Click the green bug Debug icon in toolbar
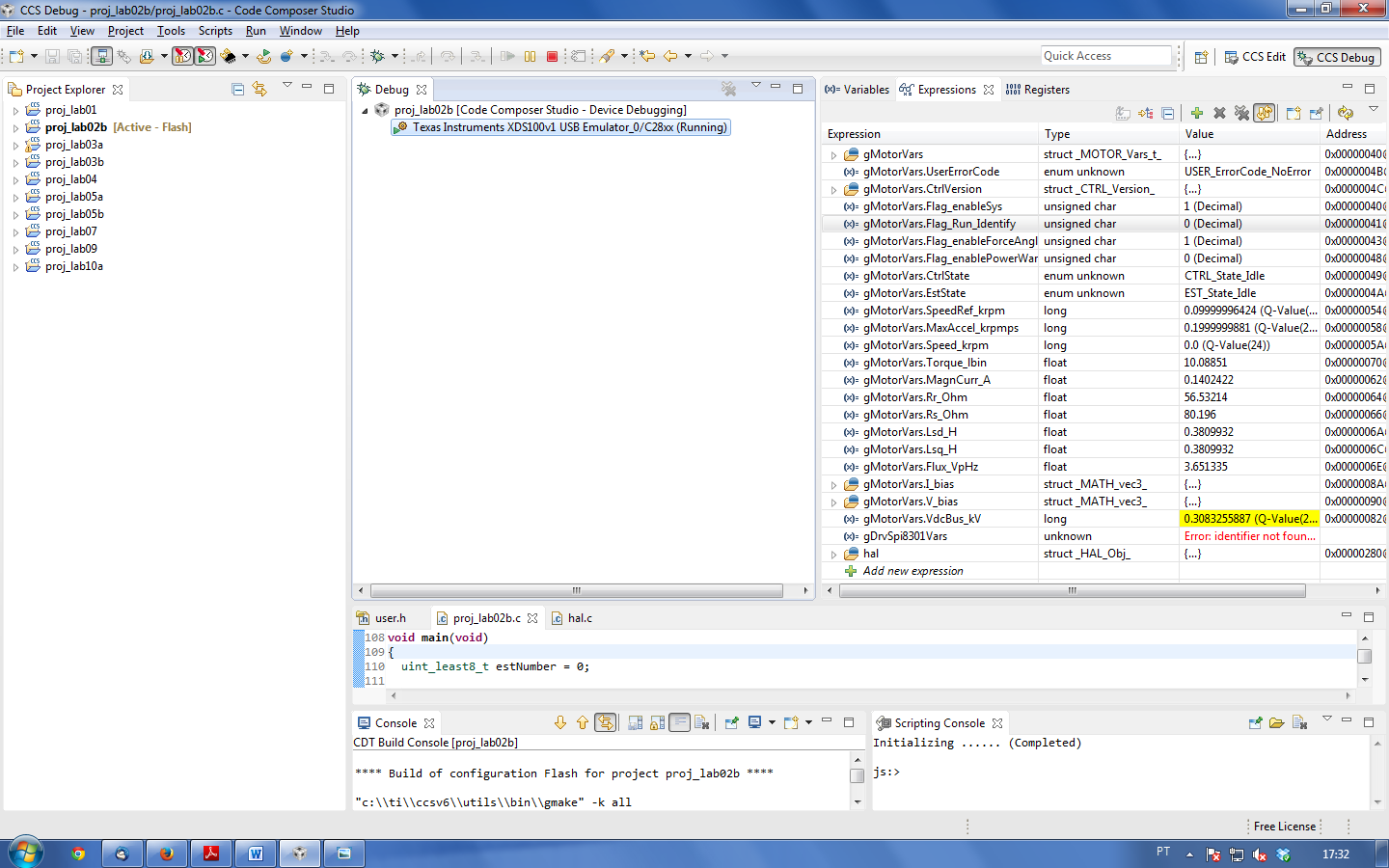The height and width of the screenshot is (868, 1389). tap(377, 56)
